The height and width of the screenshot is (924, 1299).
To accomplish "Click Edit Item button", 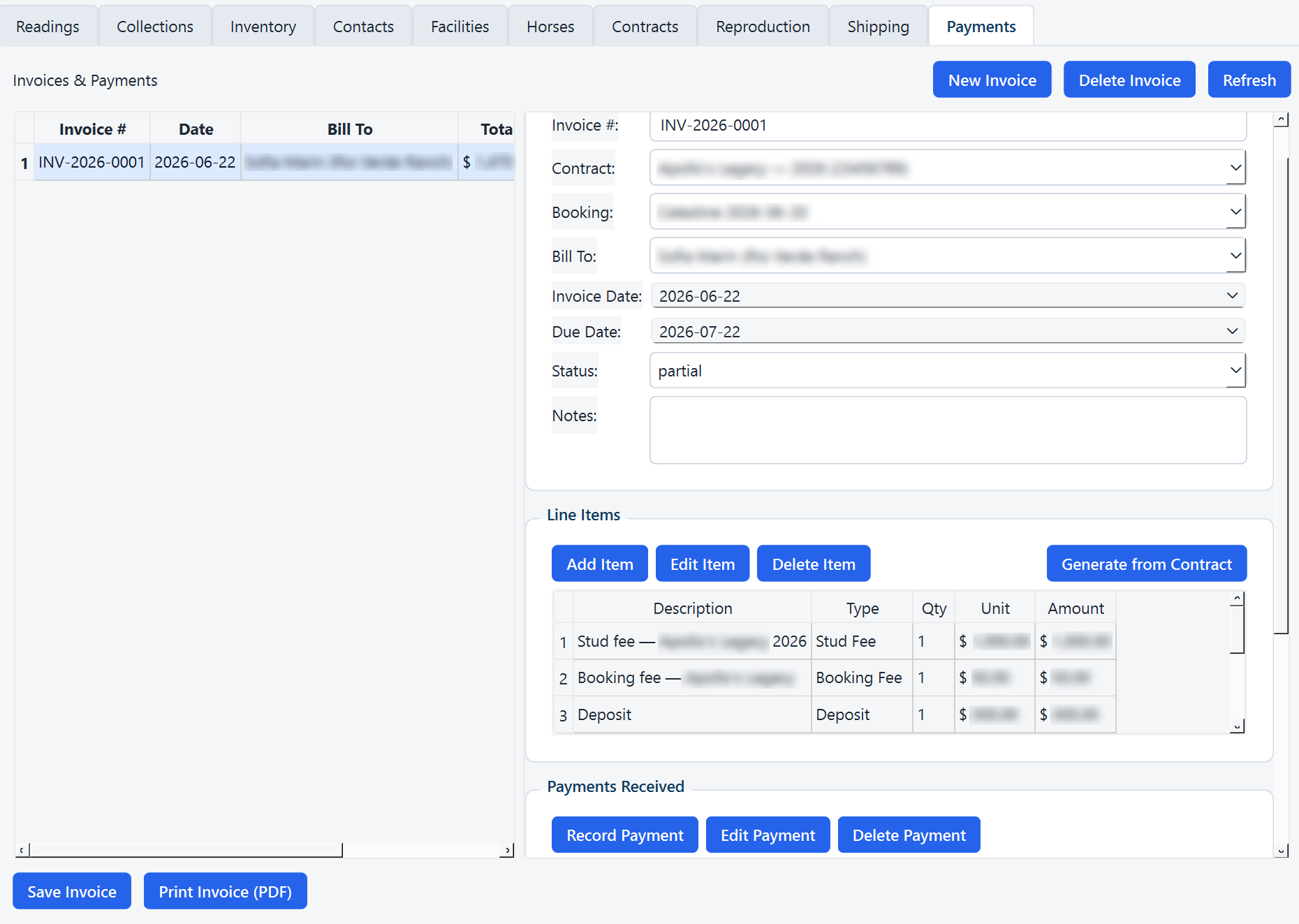I will pyautogui.click(x=703, y=564).
